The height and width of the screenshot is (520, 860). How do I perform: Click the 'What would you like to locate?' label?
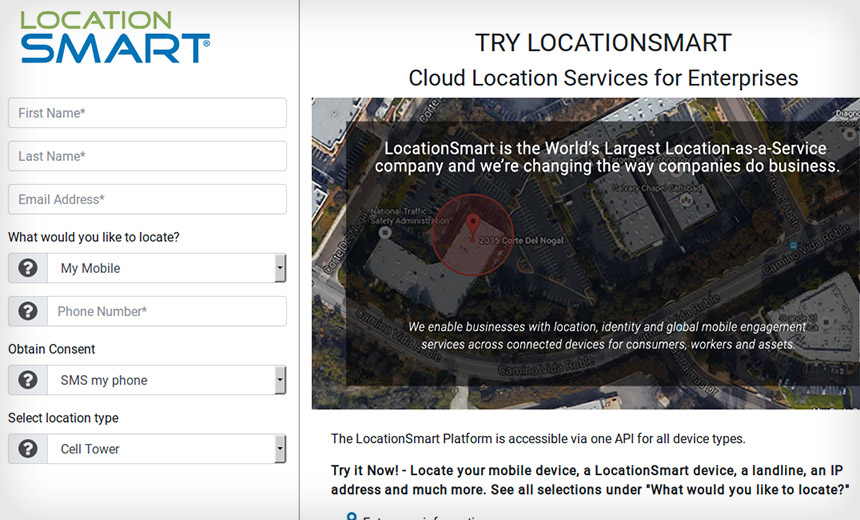click(x=94, y=237)
